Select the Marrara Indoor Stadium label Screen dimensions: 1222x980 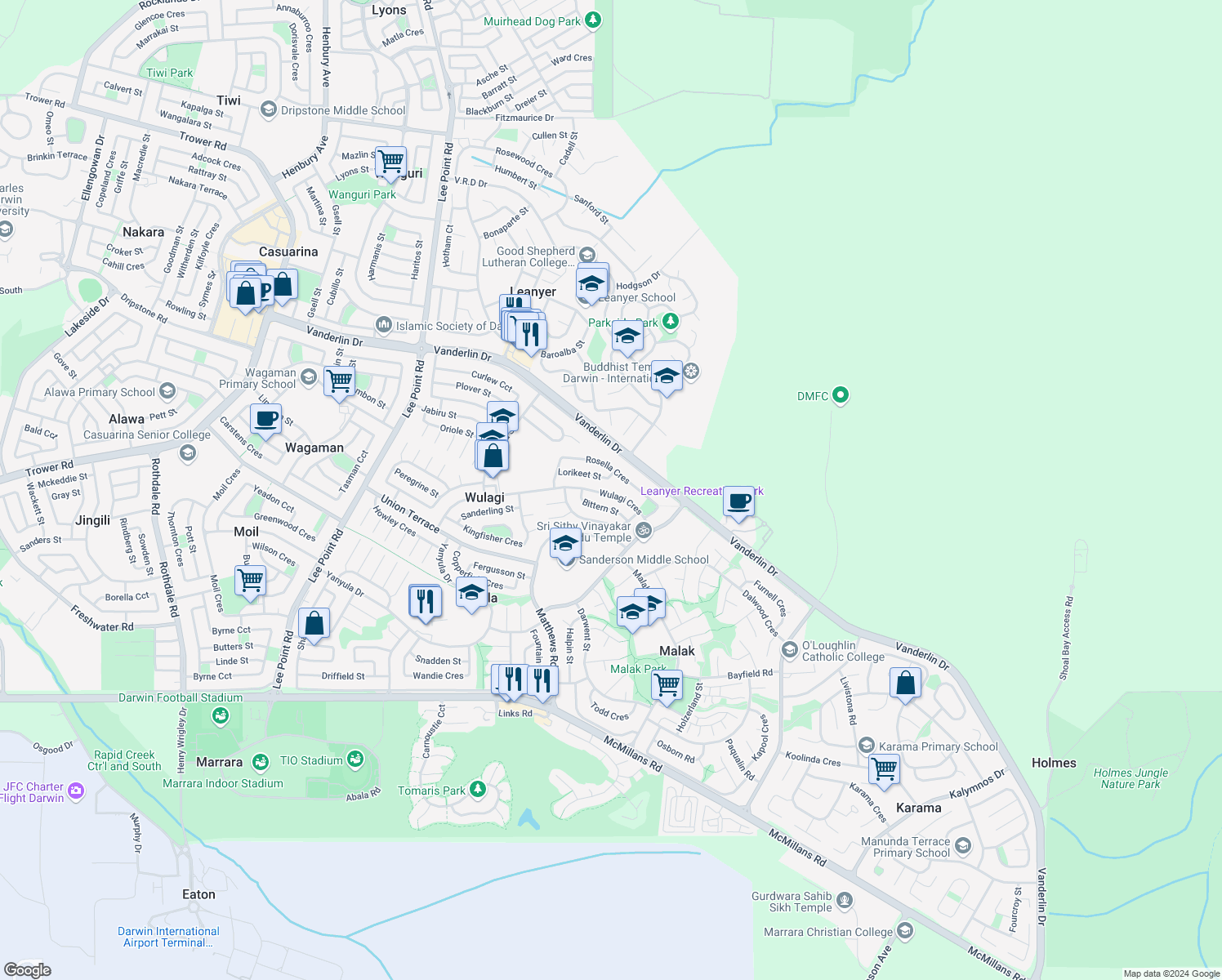tap(223, 783)
